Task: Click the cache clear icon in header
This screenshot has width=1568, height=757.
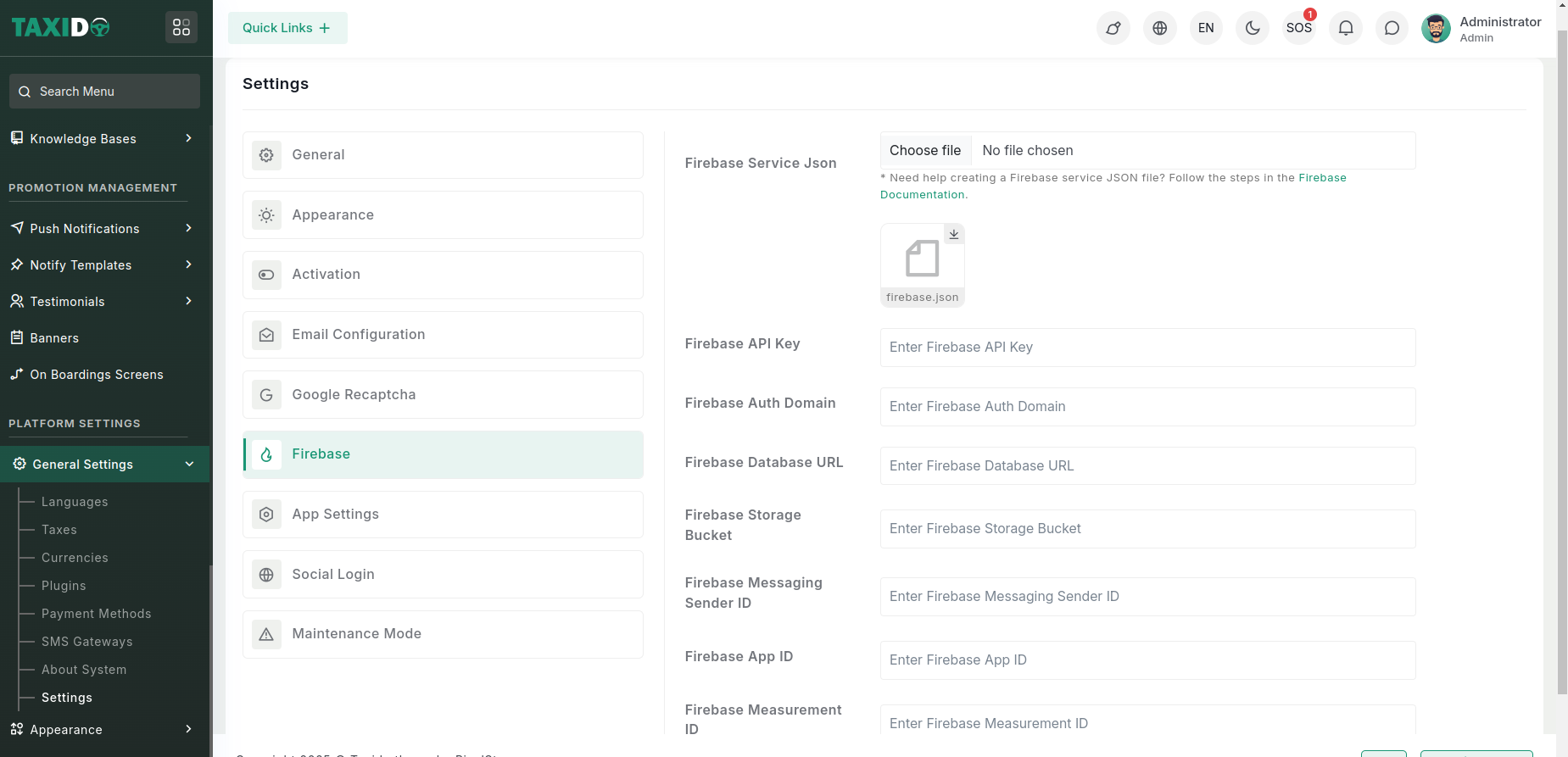Action: [1113, 28]
